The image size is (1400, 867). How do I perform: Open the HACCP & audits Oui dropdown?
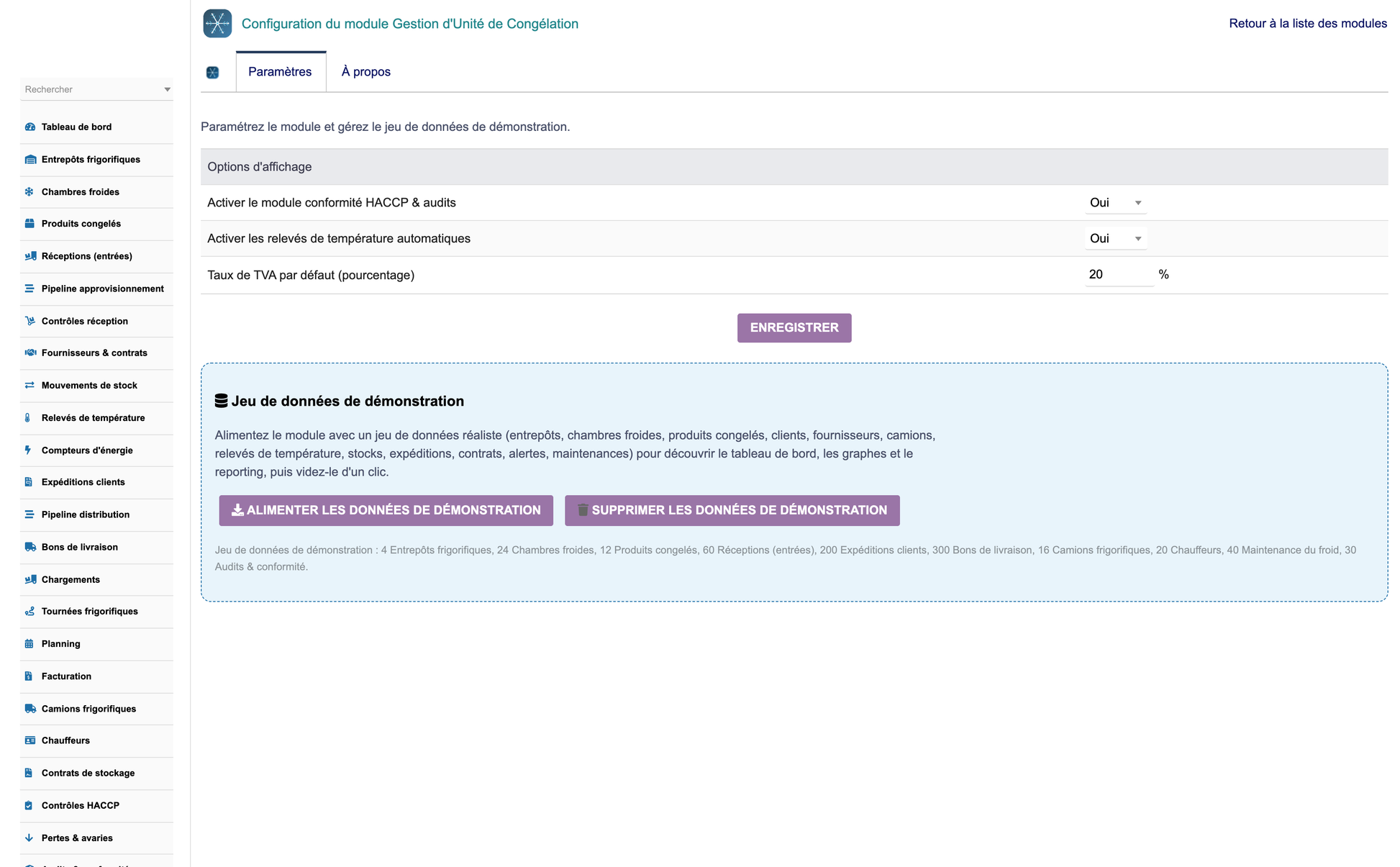click(x=1115, y=203)
